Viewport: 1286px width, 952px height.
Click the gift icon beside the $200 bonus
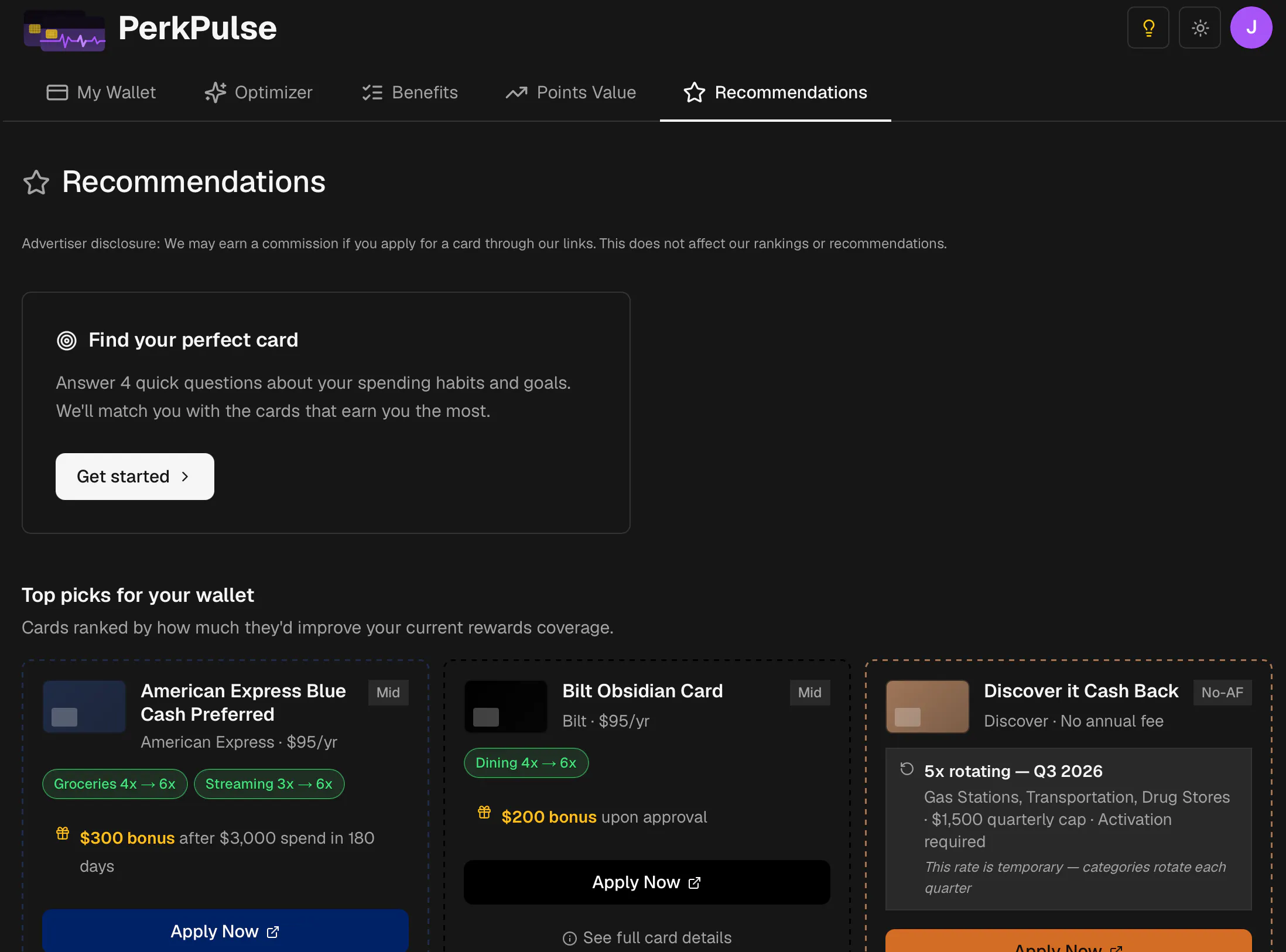pyautogui.click(x=484, y=812)
